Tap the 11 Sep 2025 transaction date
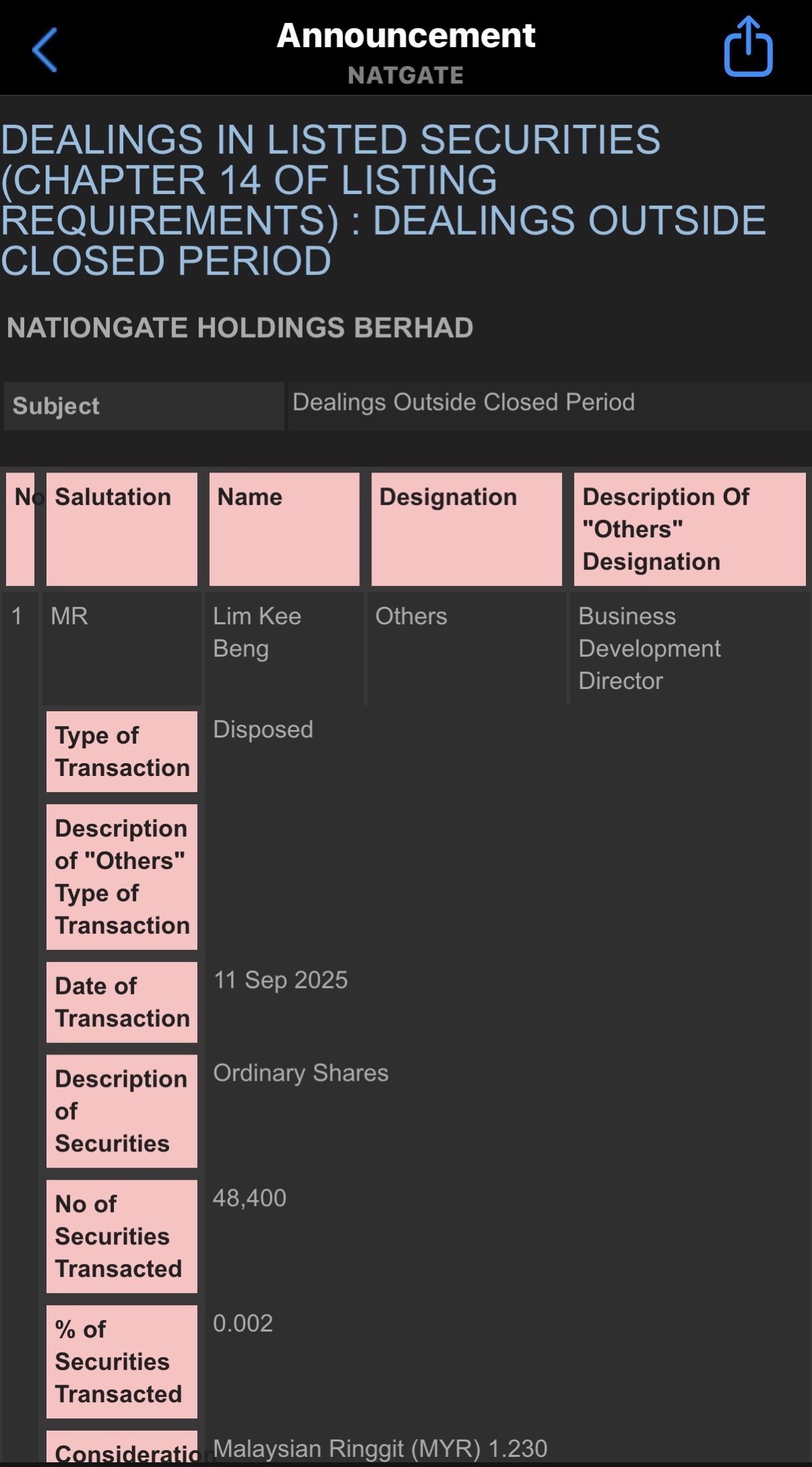Viewport: 812px width, 1467px height. [x=280, y=980]
